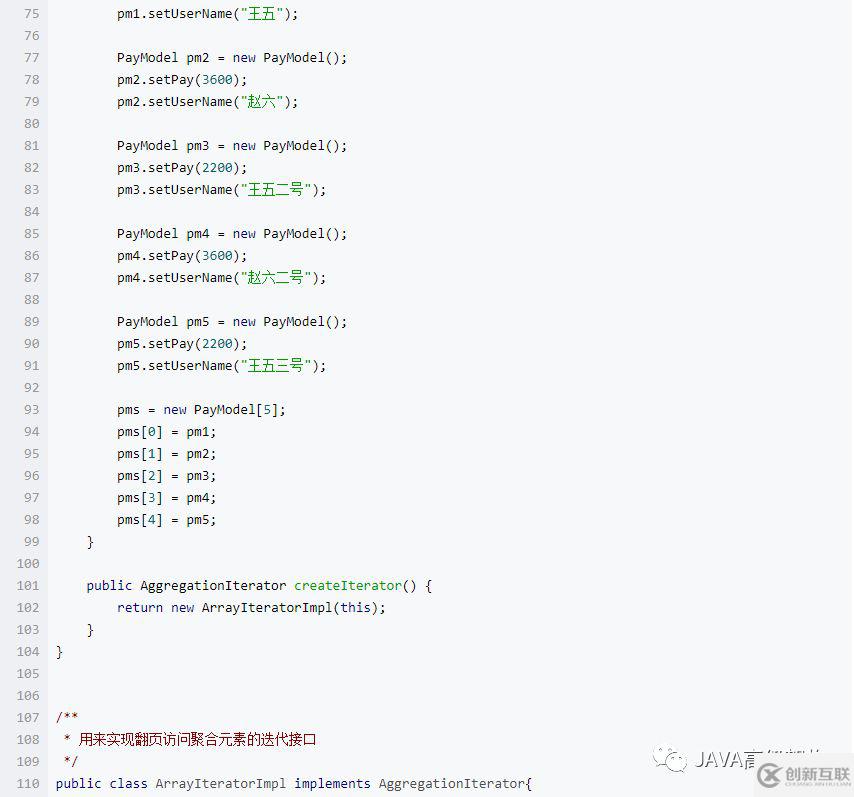Click pms = new PayModel[5]; line

pyautogui.click(x=201, y=410)
